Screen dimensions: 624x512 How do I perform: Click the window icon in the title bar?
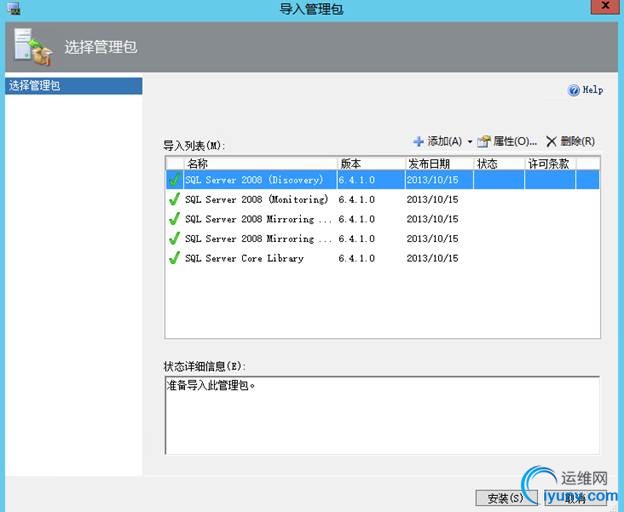pos(14,8)
